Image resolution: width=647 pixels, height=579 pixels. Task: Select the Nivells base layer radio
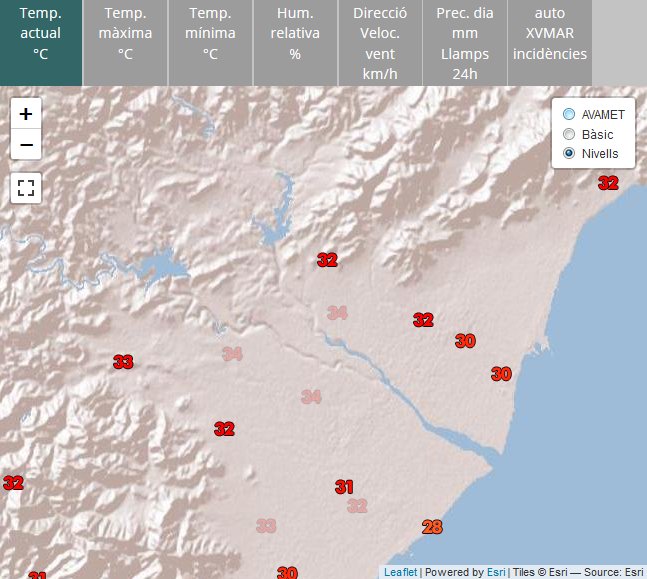[569, 154]
